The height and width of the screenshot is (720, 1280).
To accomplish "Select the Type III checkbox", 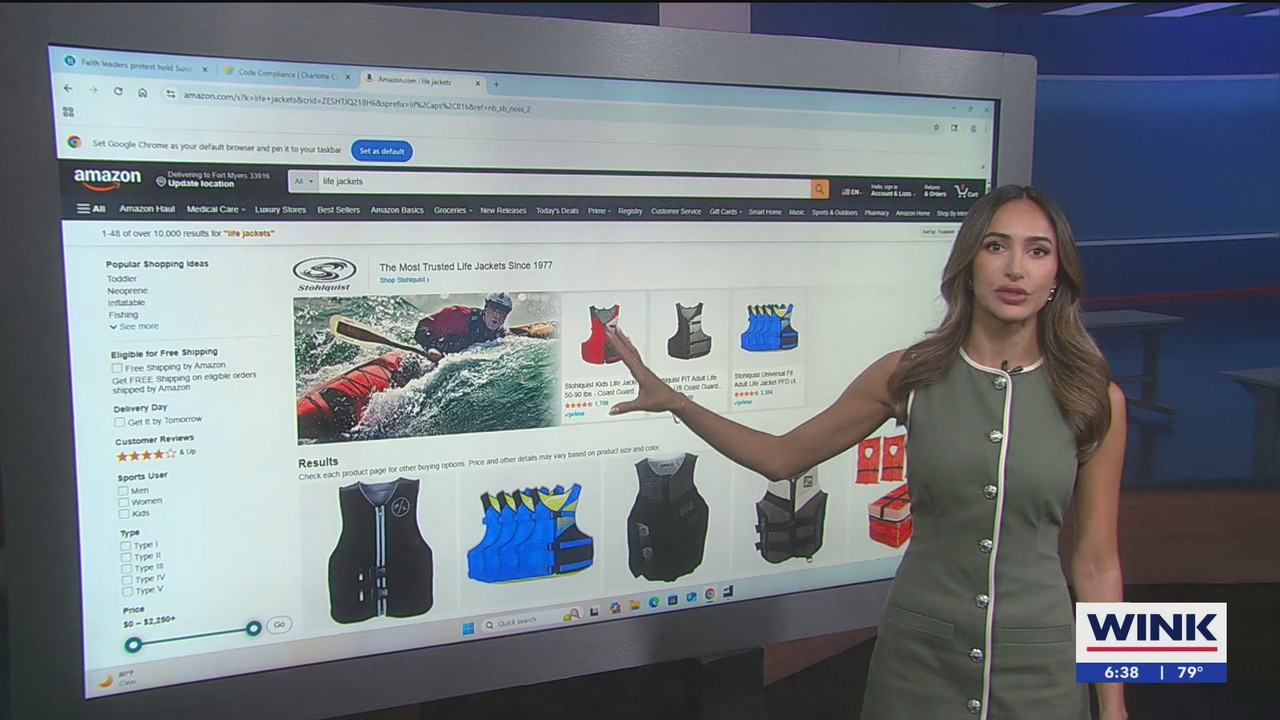I will [127, 569].
